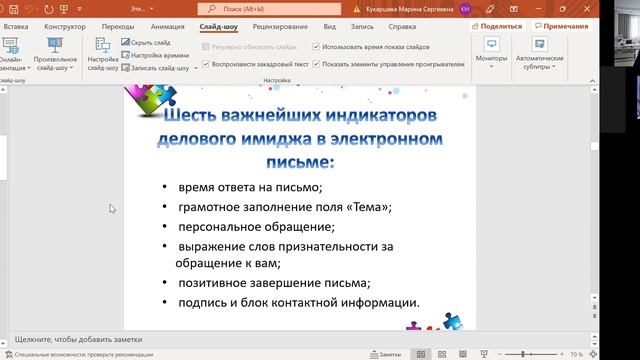The image size is (640, 360).
Task: Click bullet 'персональное обращение;'
Action: [256, 227]
